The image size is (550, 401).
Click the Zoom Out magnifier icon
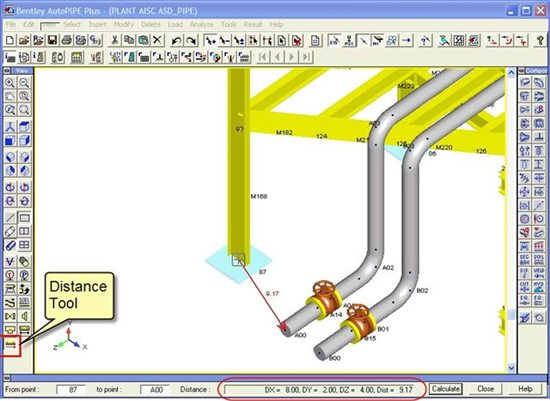coord(24,83)
